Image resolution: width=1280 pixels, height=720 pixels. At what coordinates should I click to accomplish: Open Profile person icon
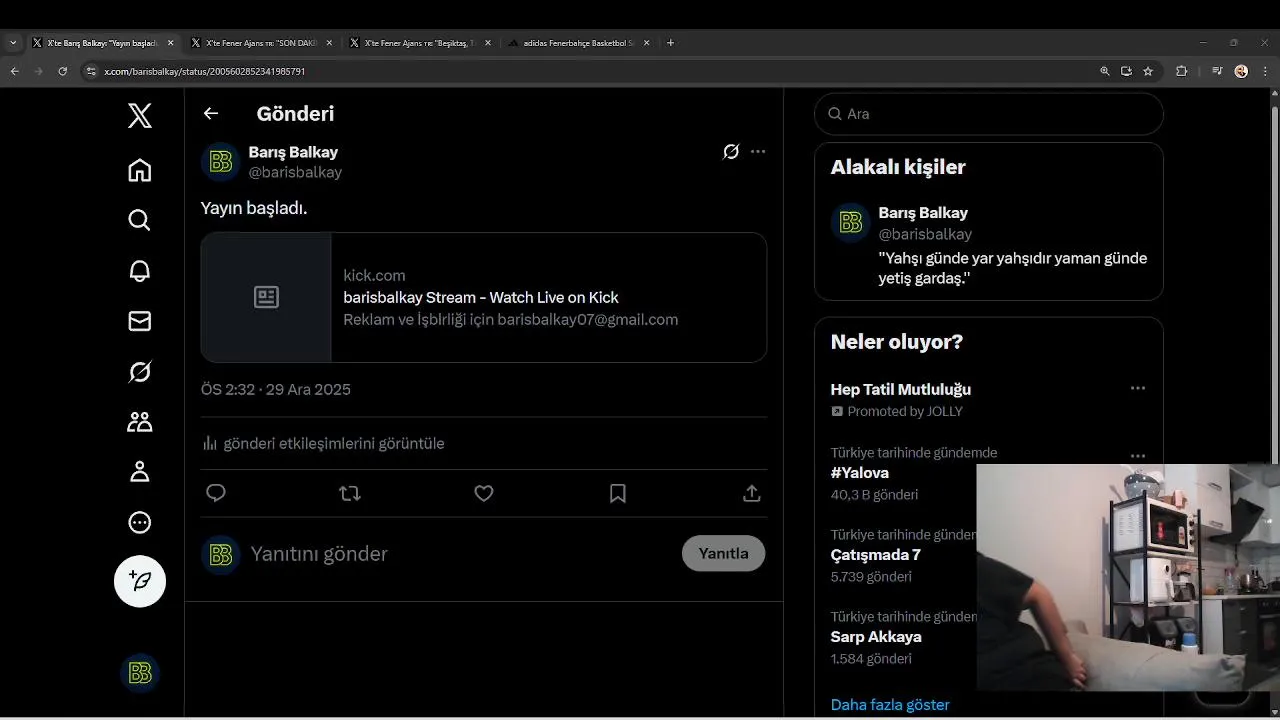click(140, 472)
